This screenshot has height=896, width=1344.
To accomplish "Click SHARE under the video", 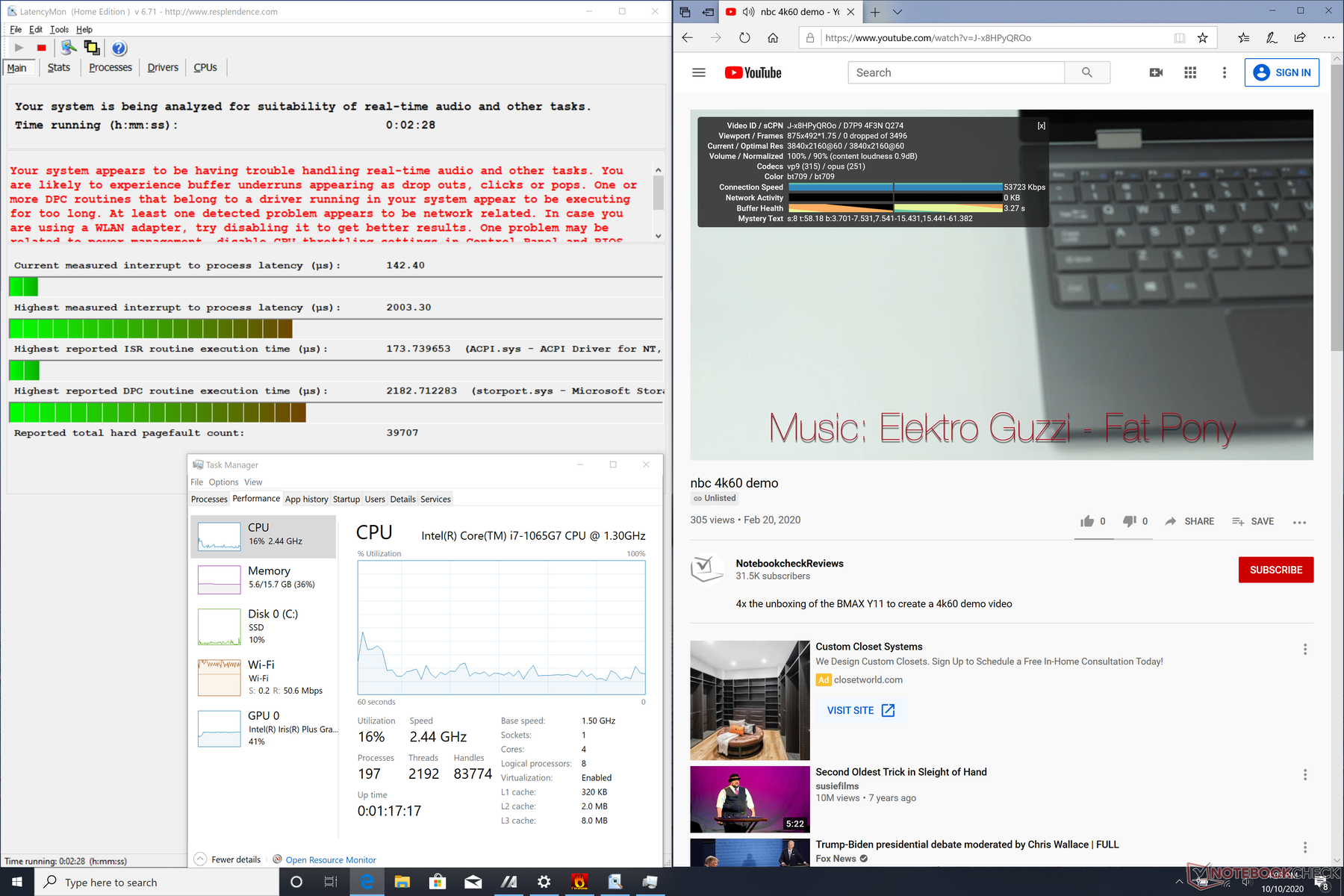I will click(1189, 521).
